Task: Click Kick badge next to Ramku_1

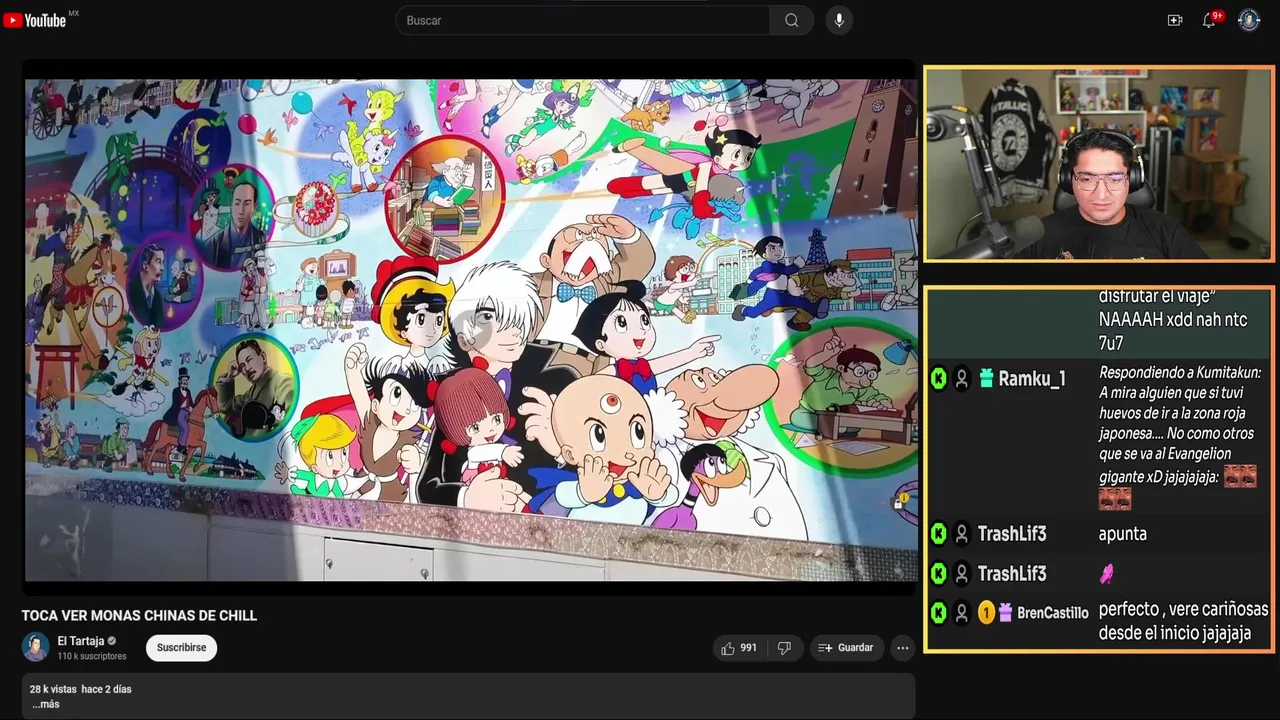Action: [x=938, y=379]
